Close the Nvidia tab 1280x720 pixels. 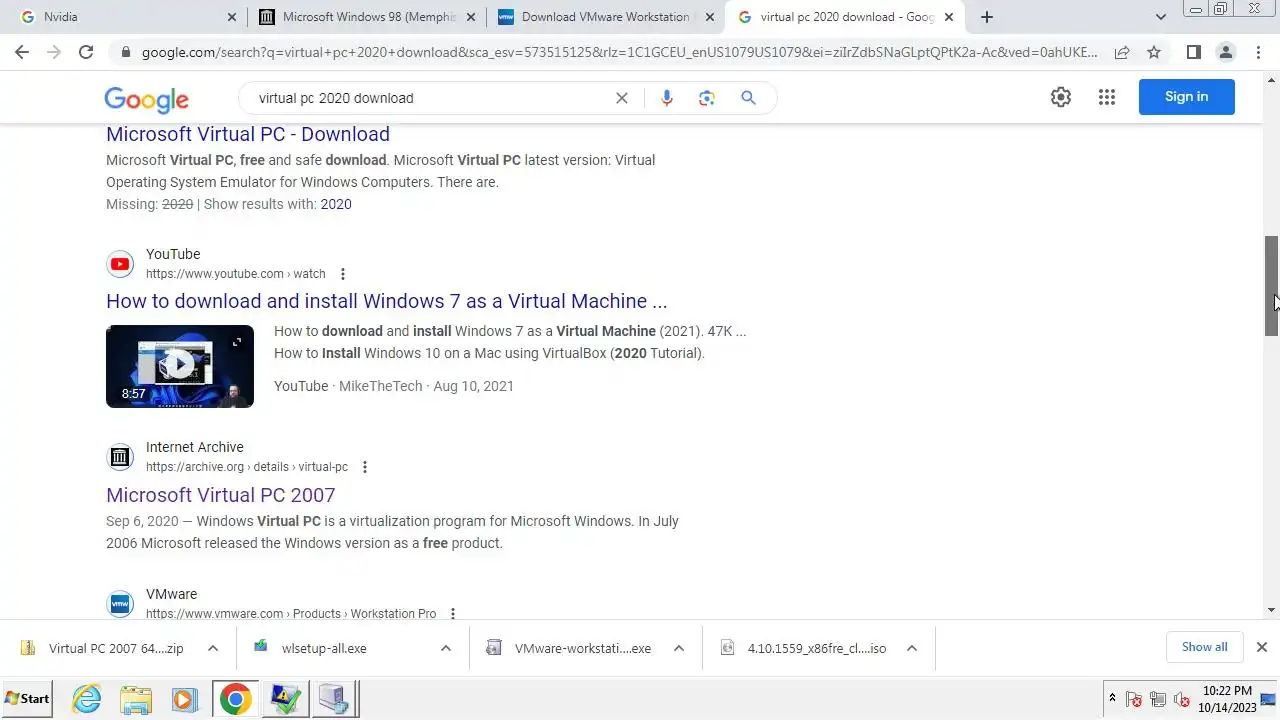(x=232, y=17)
